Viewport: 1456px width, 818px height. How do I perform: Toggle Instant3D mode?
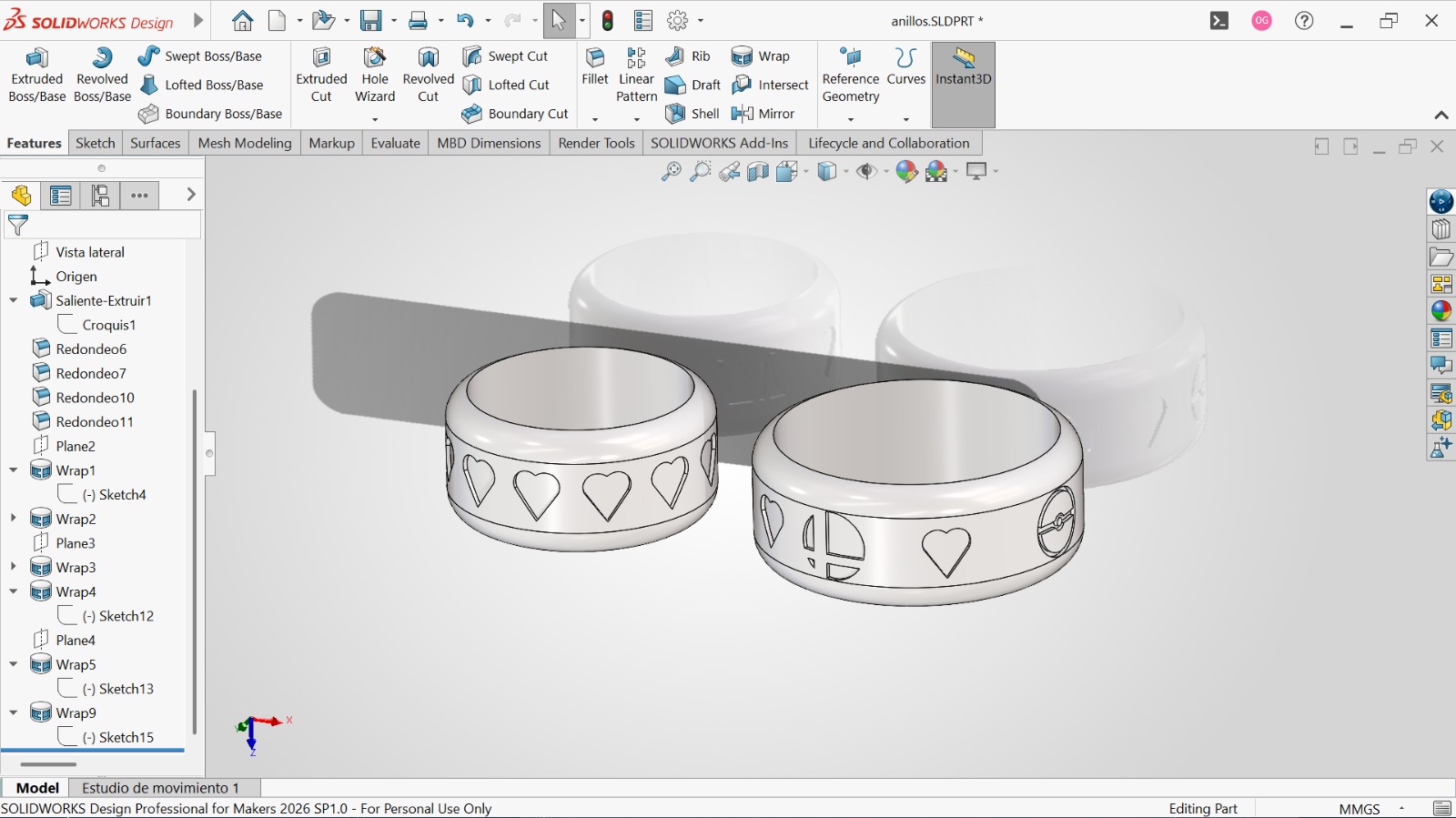[963, 84]
